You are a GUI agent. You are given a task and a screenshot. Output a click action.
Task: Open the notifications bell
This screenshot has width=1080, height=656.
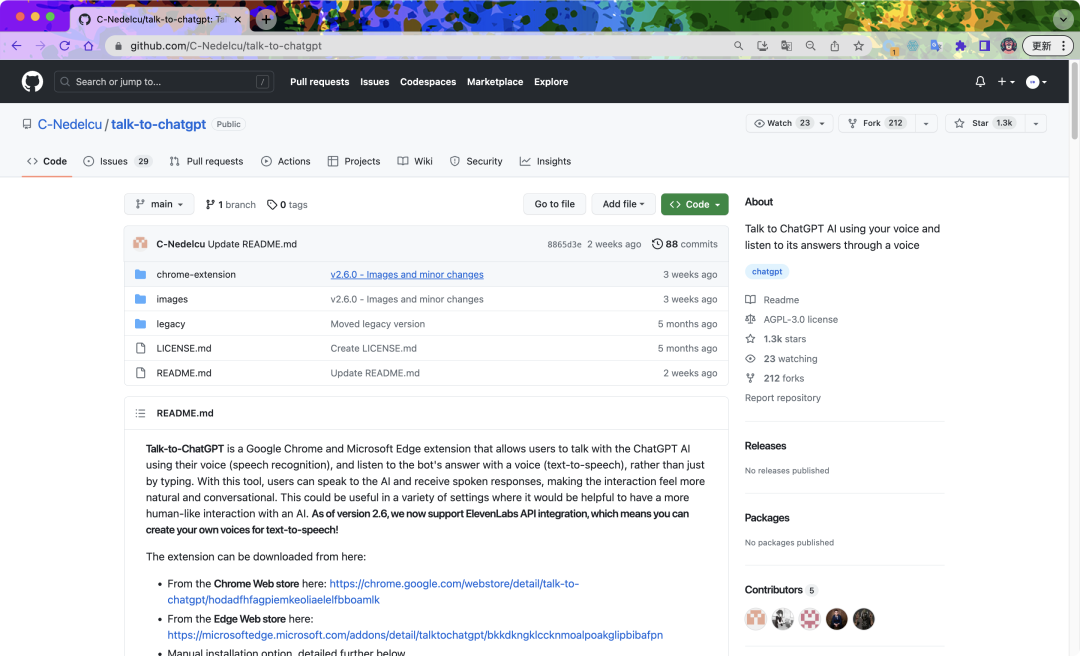980,81
